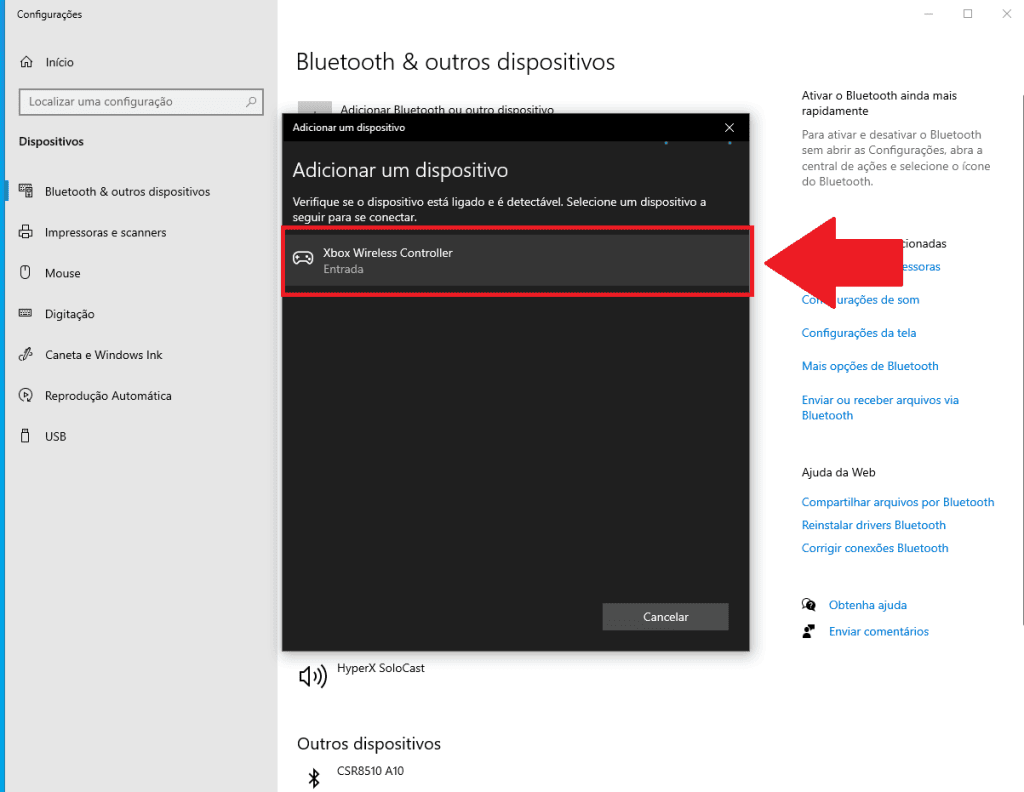The height and width of the screenshot is (792, 1024).
Task: Click Corrigir conexões Bluetooth link
Action: 874,548
